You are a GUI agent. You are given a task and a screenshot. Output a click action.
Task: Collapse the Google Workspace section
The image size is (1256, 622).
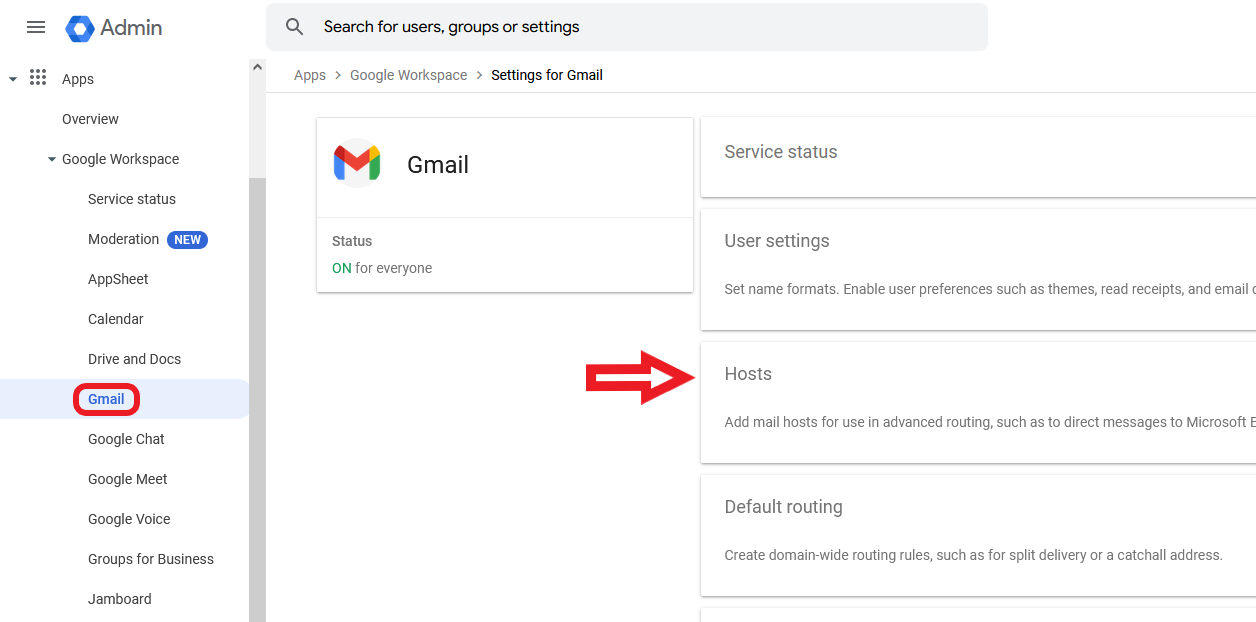[51, 159]
